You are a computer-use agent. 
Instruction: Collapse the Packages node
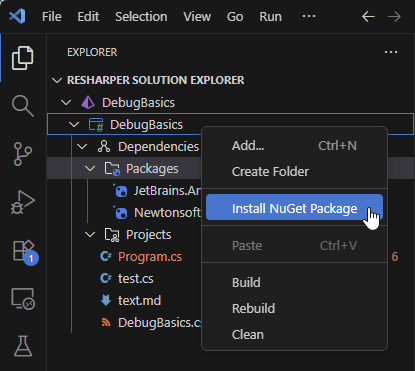pos(90,169)
